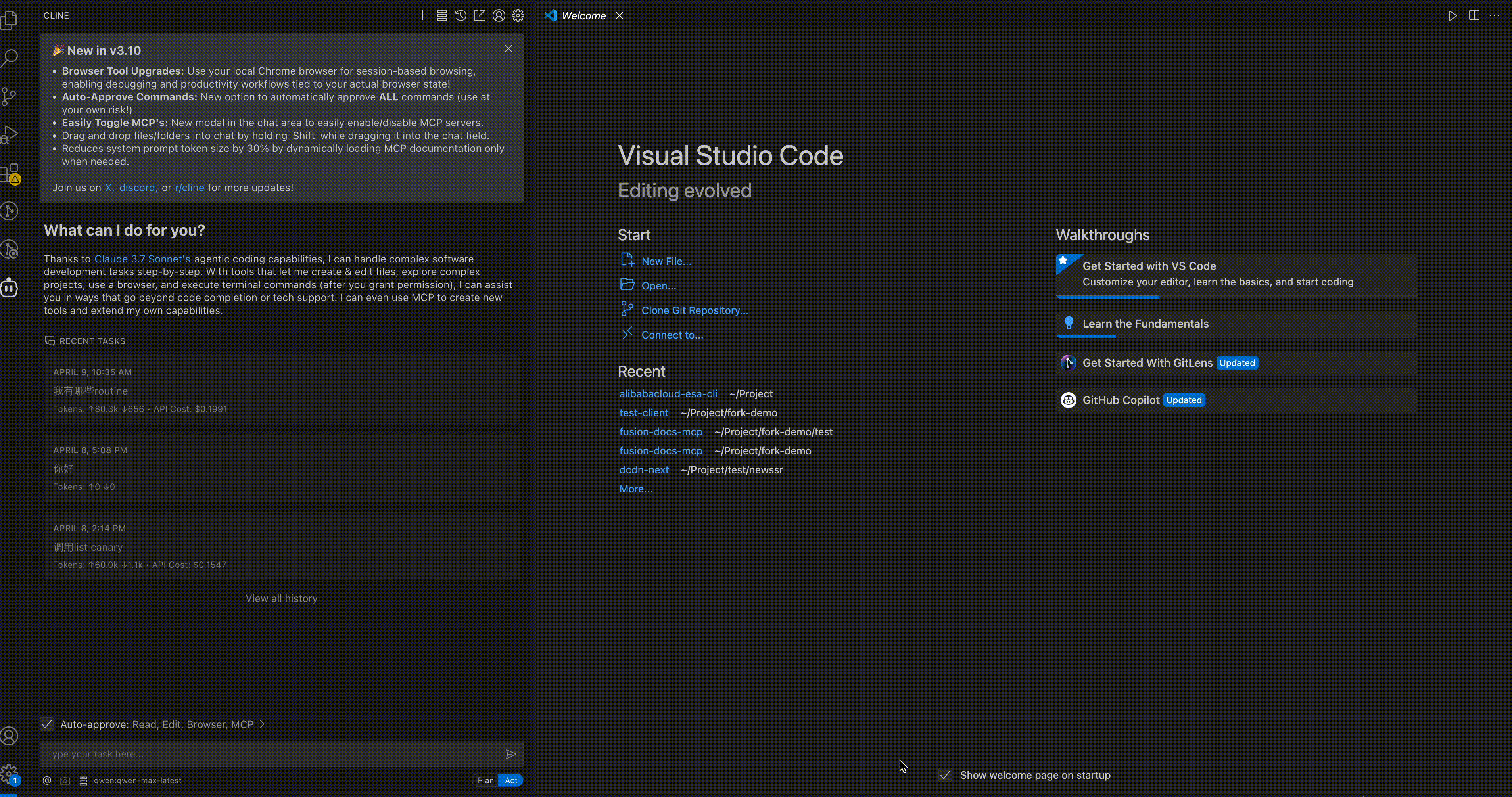Open the qwen:qwen-max-latest model selector
This screenshot has width=1512, height=797.
click(x=137, y=781)
